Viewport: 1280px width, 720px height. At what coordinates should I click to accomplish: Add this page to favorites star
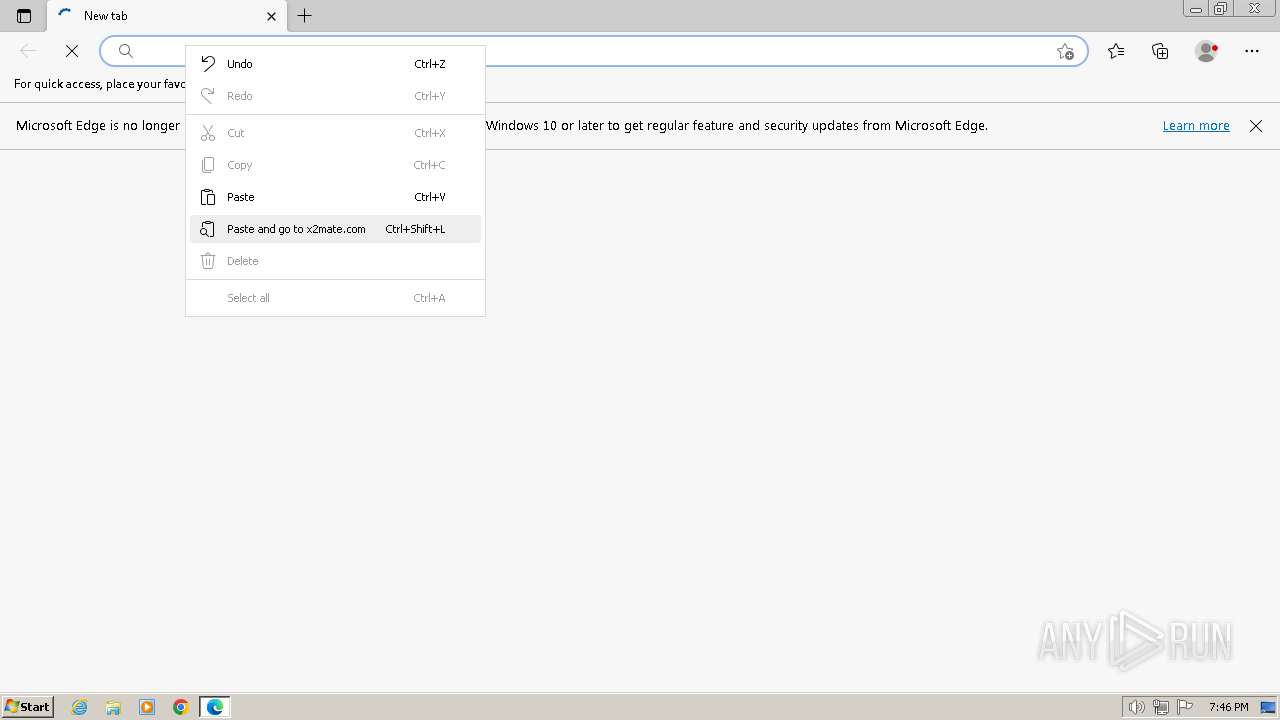pyautogui.click(x=1065, y=51)
